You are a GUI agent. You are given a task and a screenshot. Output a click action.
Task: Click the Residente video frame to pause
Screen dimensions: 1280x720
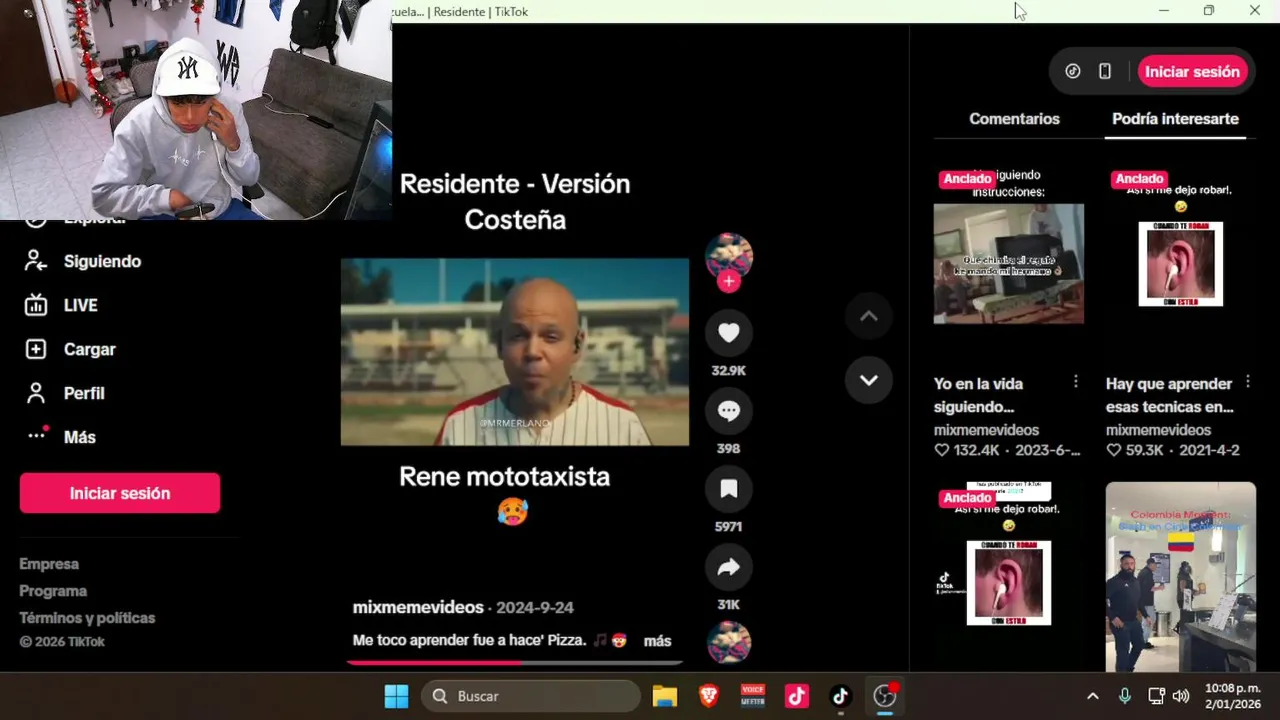(x=514, y=352)
